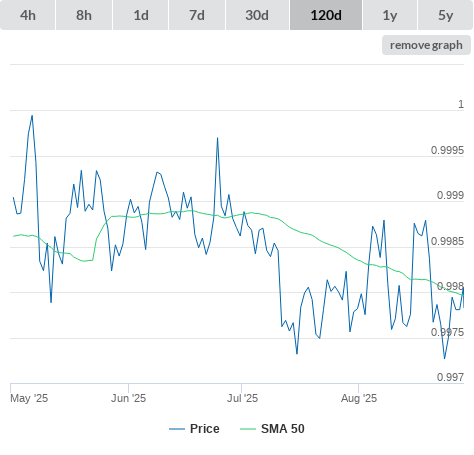Toggle the Price series in legend

tap(205, 429)
